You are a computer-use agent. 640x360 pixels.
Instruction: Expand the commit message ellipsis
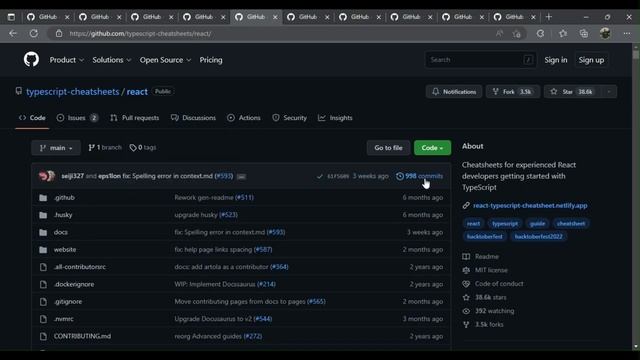click(x=241, y=177)
